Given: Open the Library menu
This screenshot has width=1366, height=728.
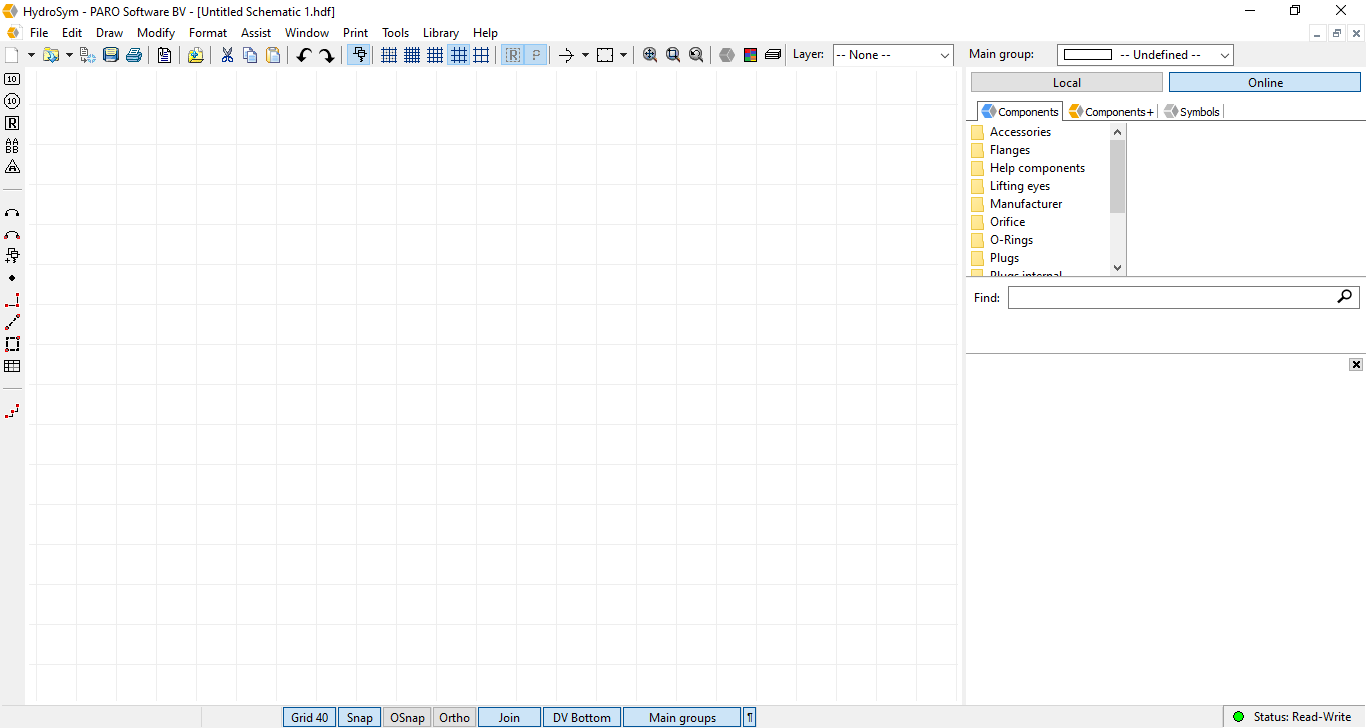Looking at the screenshot, I should point(441,32).
